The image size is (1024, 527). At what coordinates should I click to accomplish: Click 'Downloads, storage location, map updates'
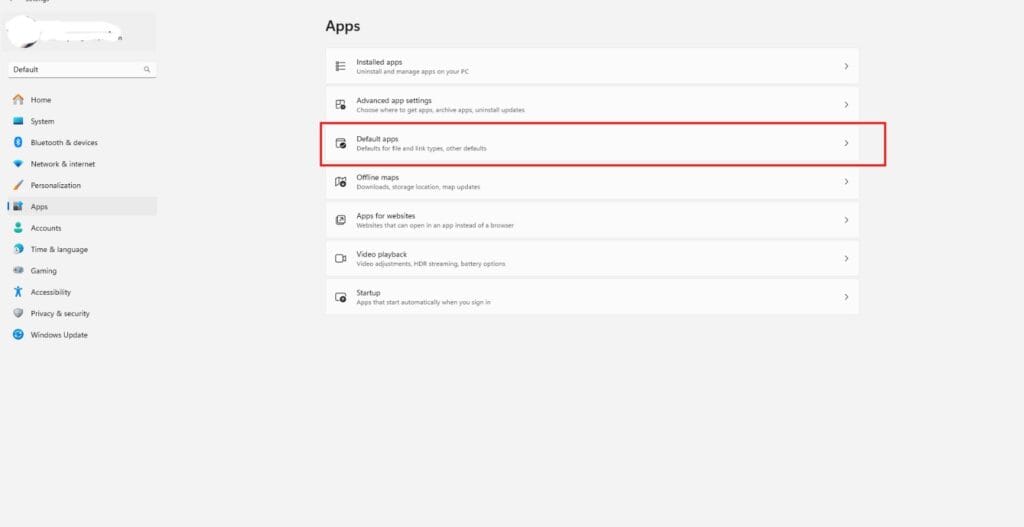tap(418, 187)
